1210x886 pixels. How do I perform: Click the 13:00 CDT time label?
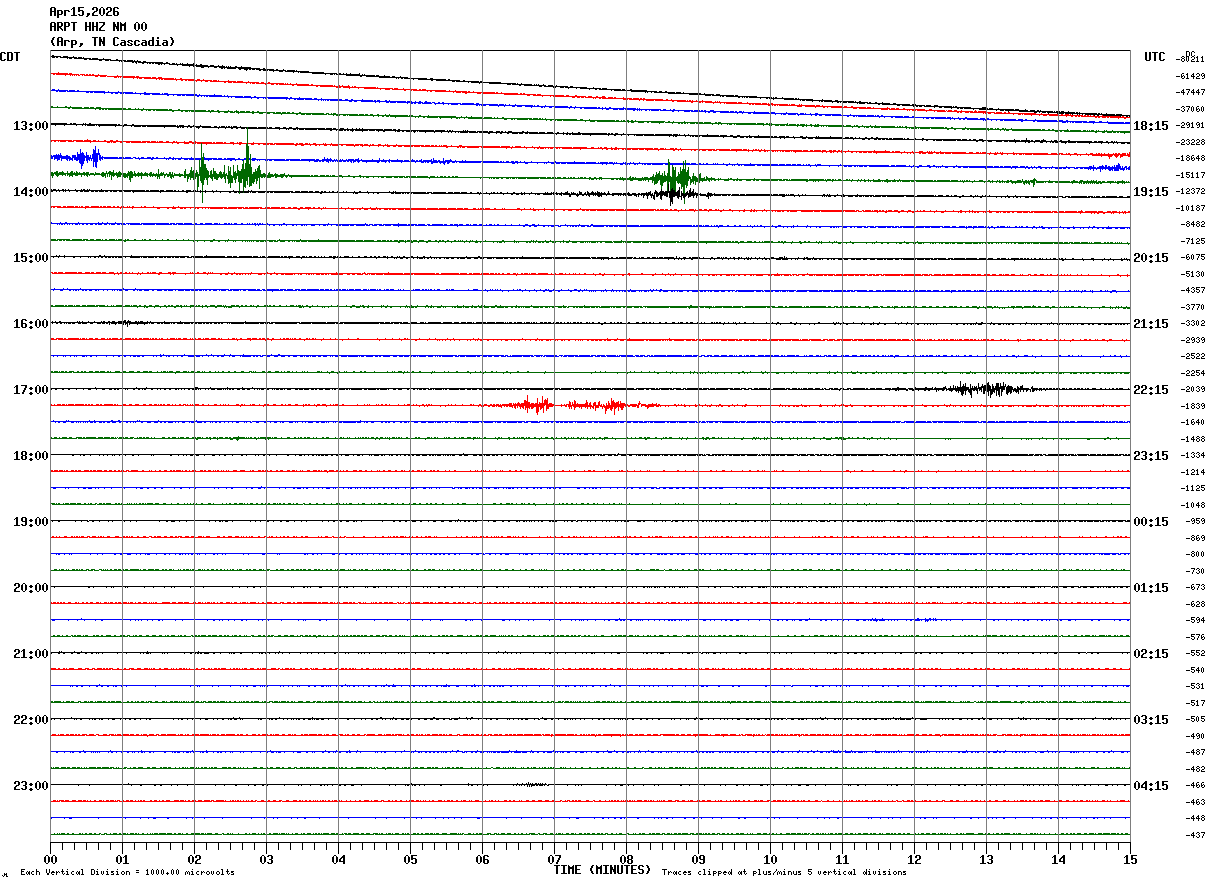[x=30, y=126]
